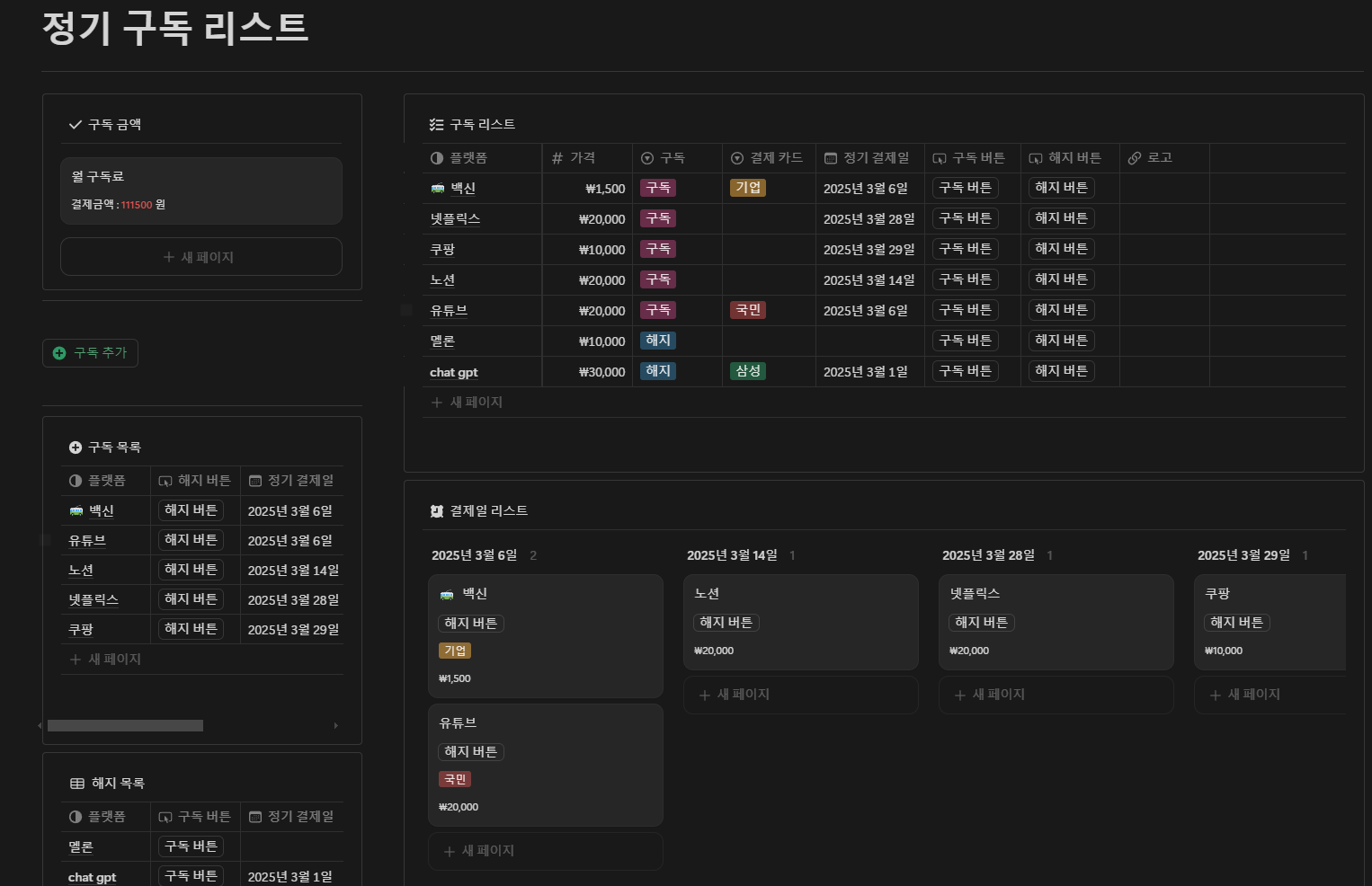
Task: Click 구독 버튼 in the 넷플릭스 row
Action: point(966,218)
